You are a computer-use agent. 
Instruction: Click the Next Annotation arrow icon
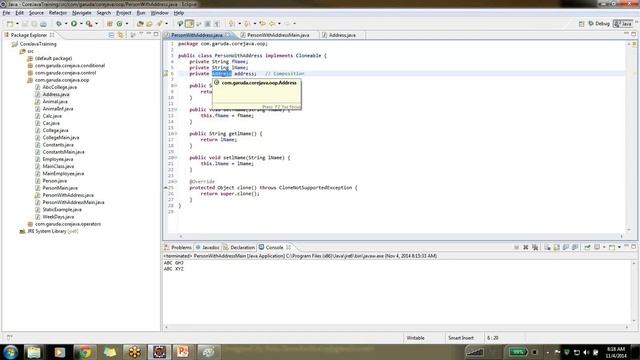click(x=231, y=24)
